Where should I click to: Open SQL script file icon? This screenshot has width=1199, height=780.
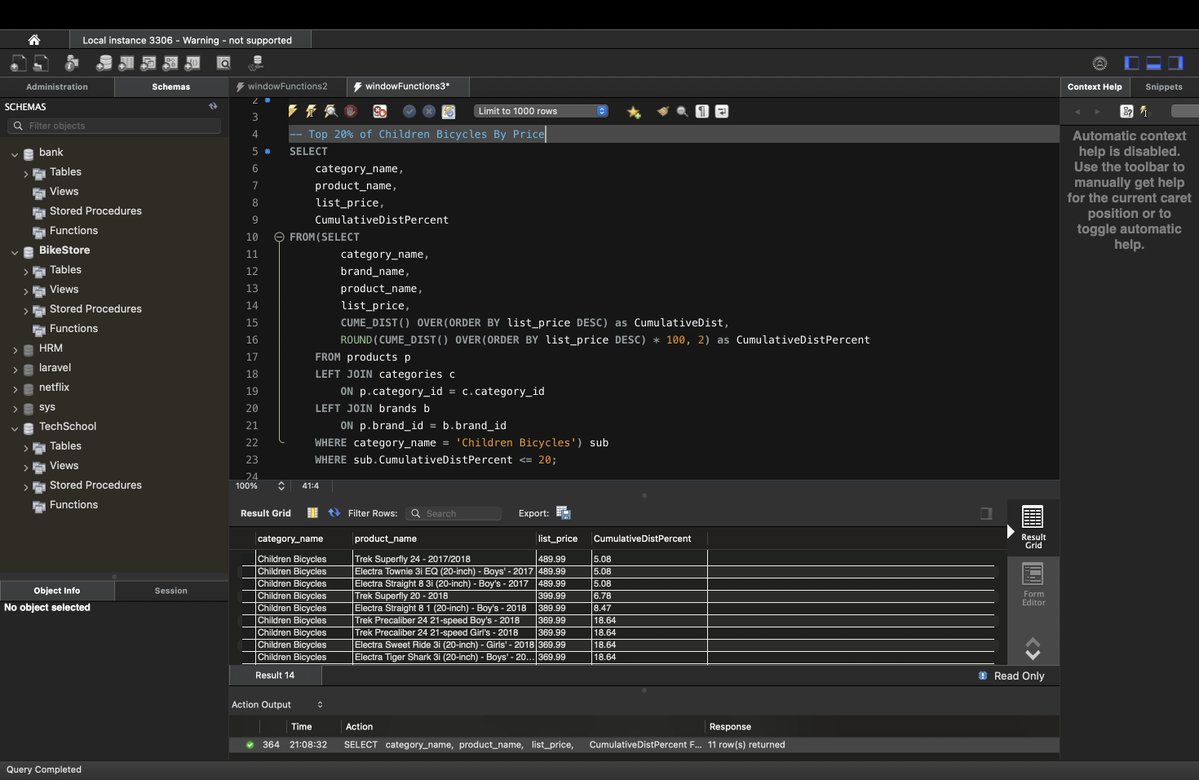[x=41, y=63]
